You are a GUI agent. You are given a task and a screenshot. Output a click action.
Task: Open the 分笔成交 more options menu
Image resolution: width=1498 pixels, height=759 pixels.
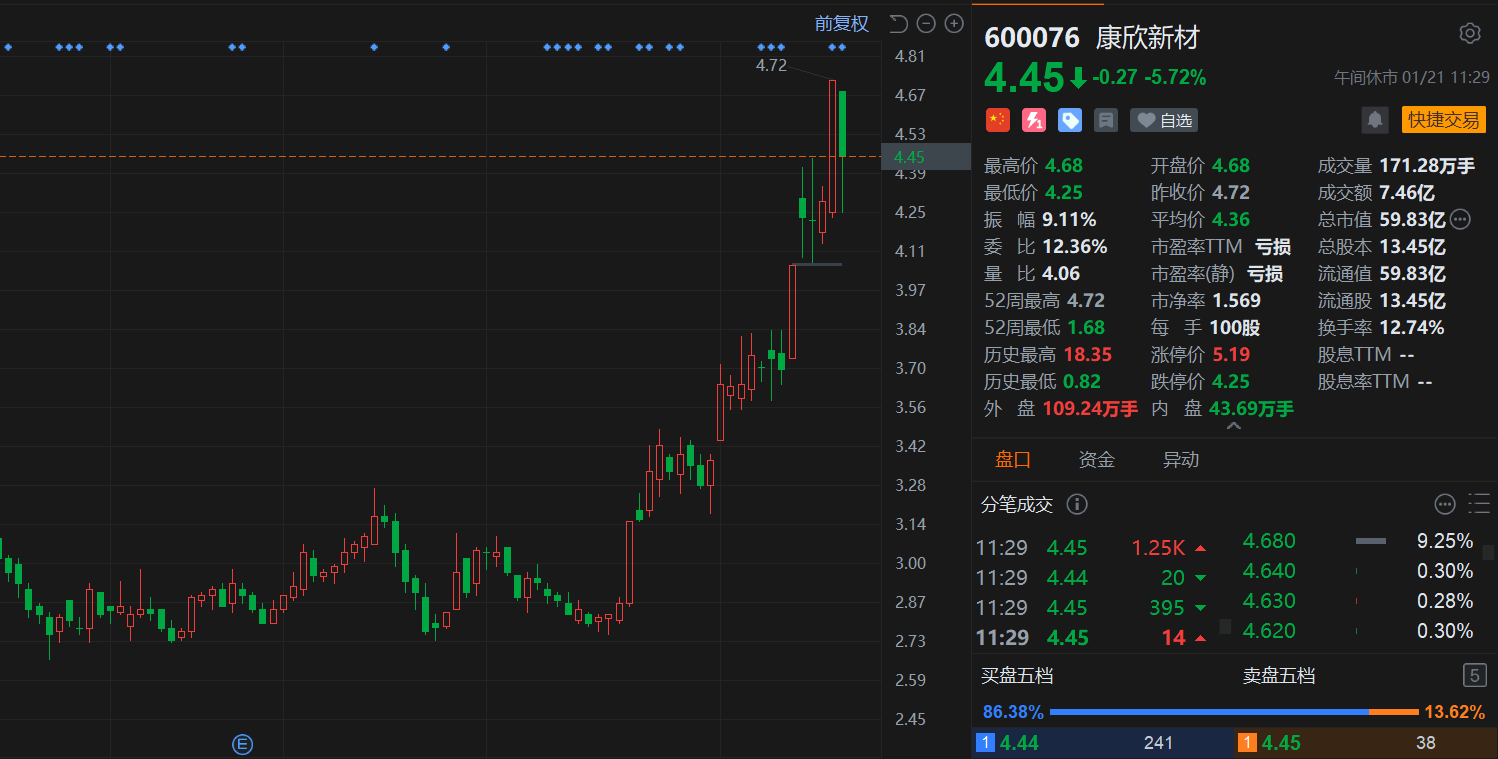[x=1444, y=504]
